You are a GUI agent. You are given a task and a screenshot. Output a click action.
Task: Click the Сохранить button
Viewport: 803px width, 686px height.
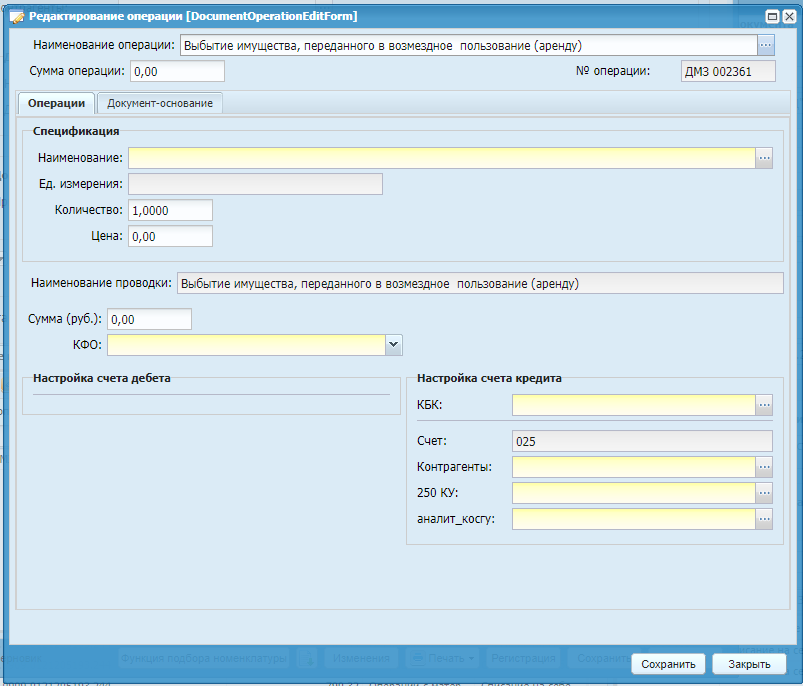click(x=668, y=664)
